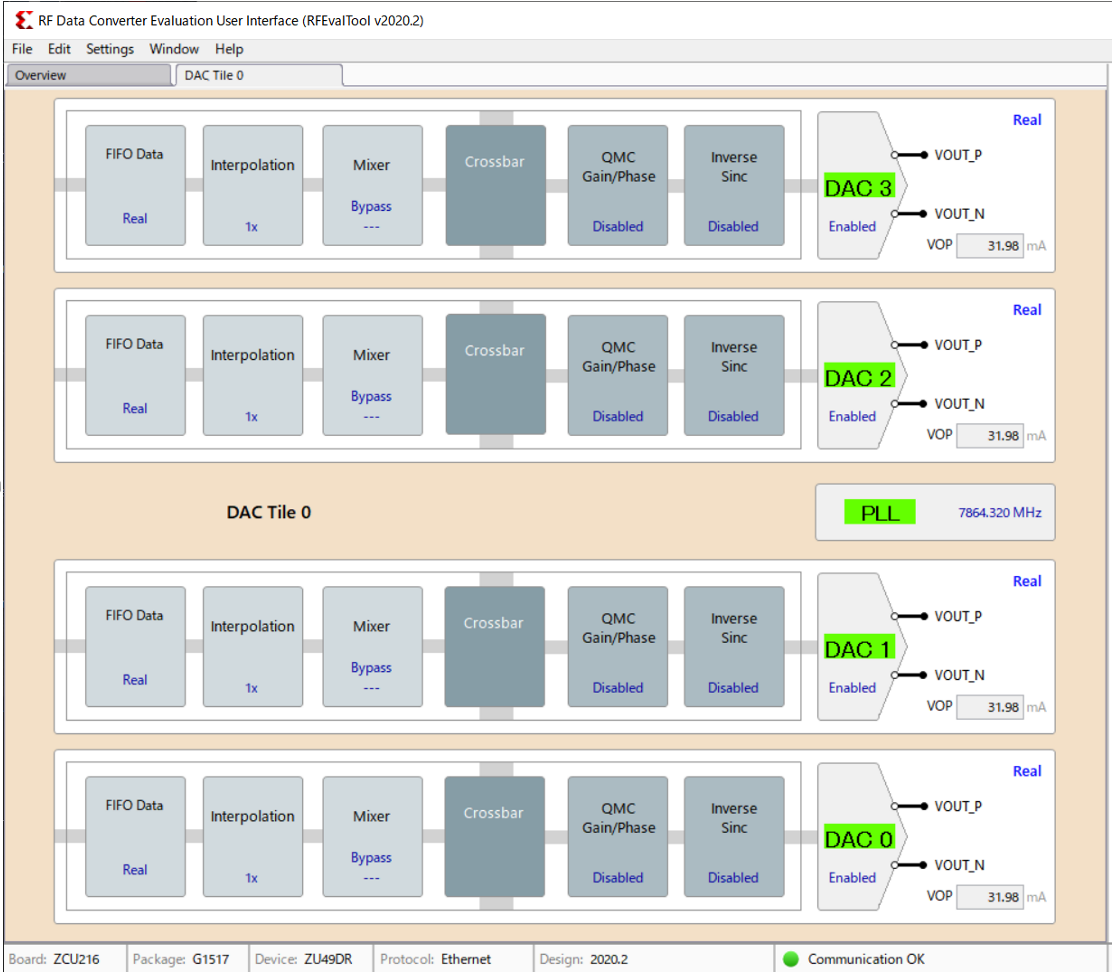Open Crossbar block in DAC 2 row

point(496,374)
